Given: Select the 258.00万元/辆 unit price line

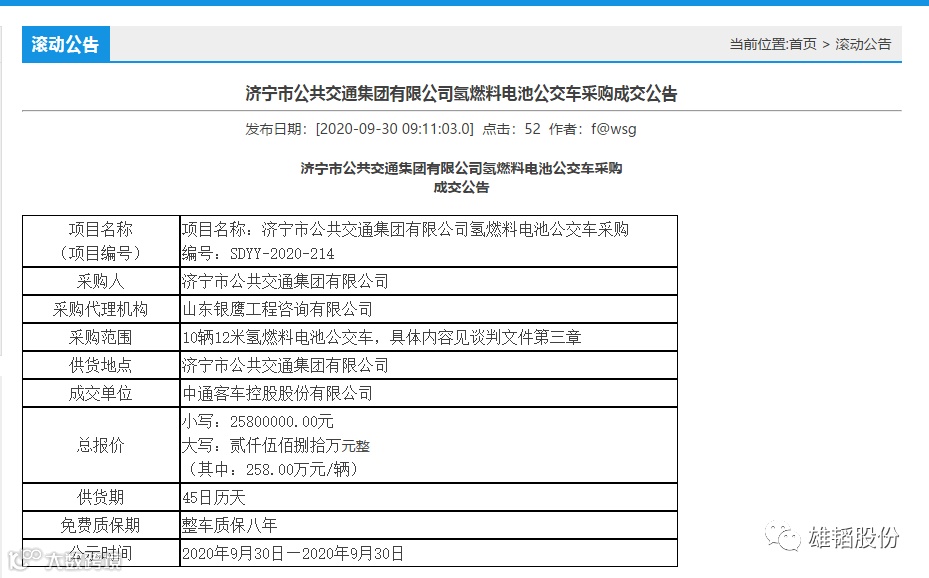Looking at the screenshot, I should point(273,470).
